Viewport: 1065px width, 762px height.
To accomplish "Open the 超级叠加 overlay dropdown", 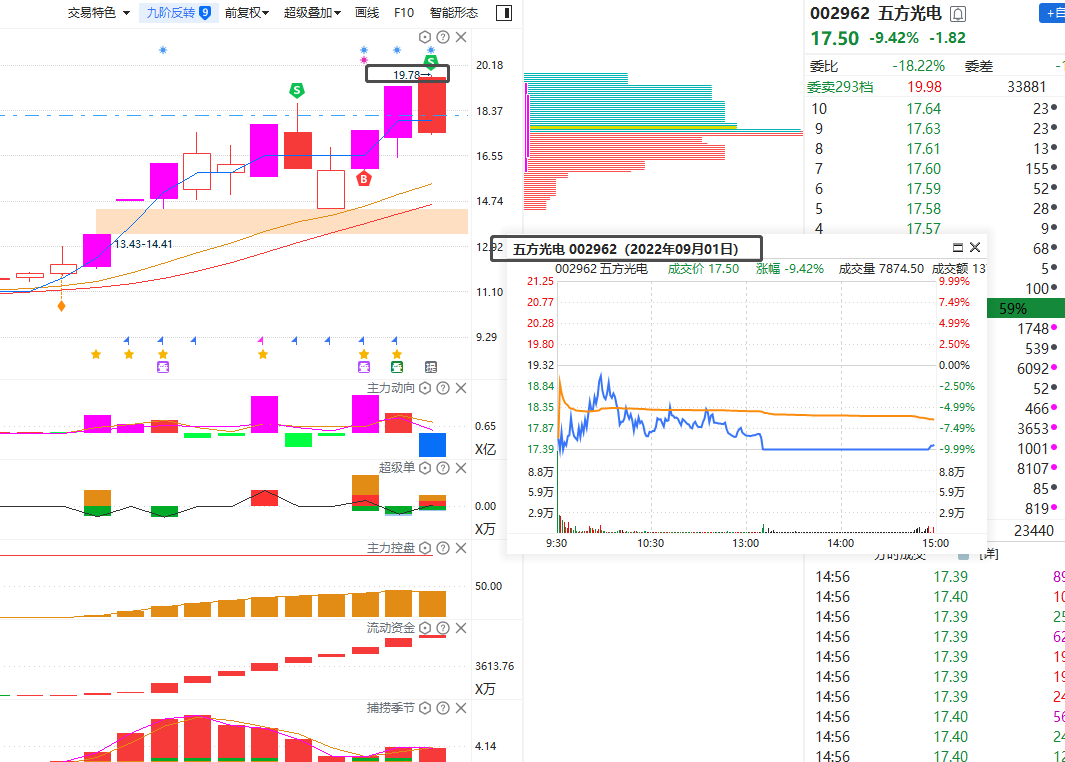I will point(312,13).
